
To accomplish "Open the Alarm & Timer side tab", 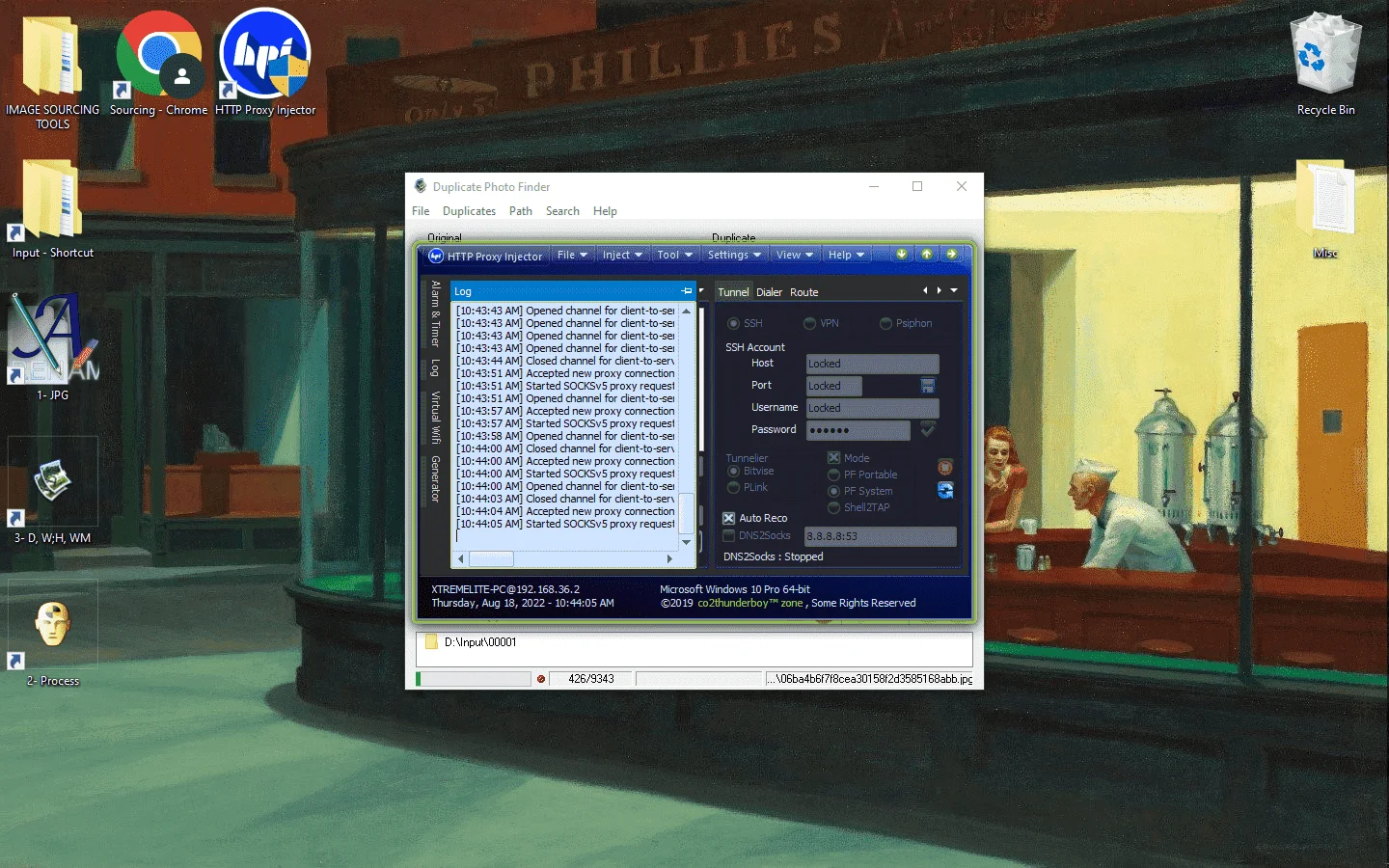I will coord(435,314).
